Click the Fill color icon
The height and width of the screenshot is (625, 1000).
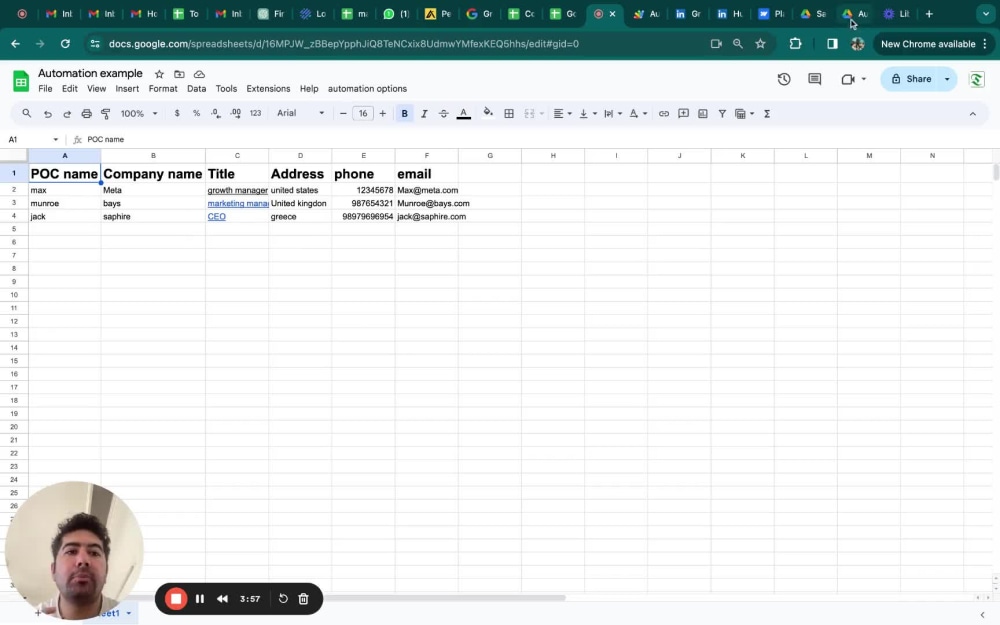[488, 113]
